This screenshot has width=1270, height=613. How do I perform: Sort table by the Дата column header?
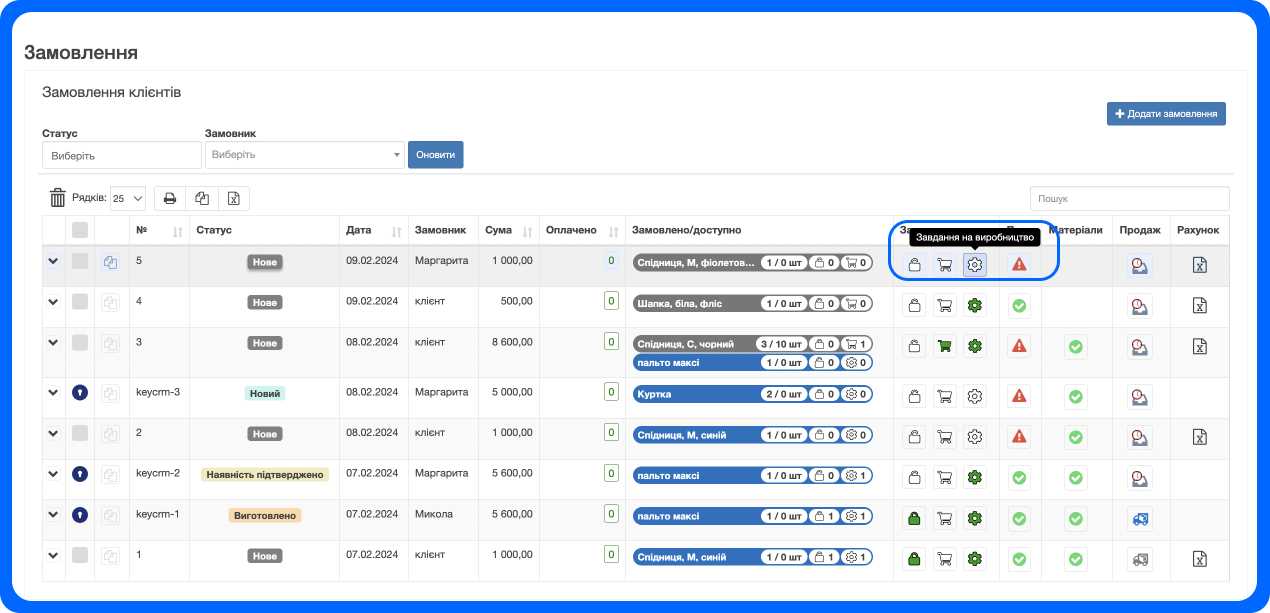(373, 230)
